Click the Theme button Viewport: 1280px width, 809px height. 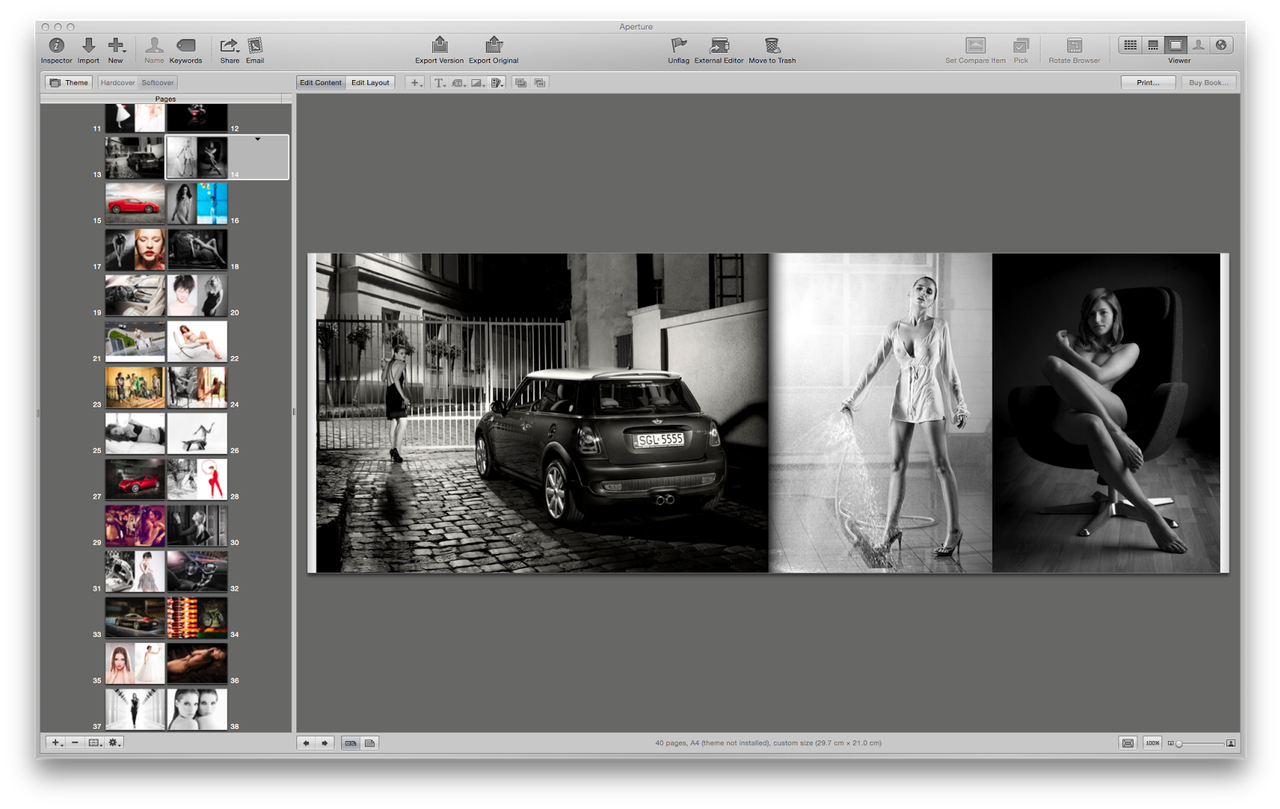point(69,82)
